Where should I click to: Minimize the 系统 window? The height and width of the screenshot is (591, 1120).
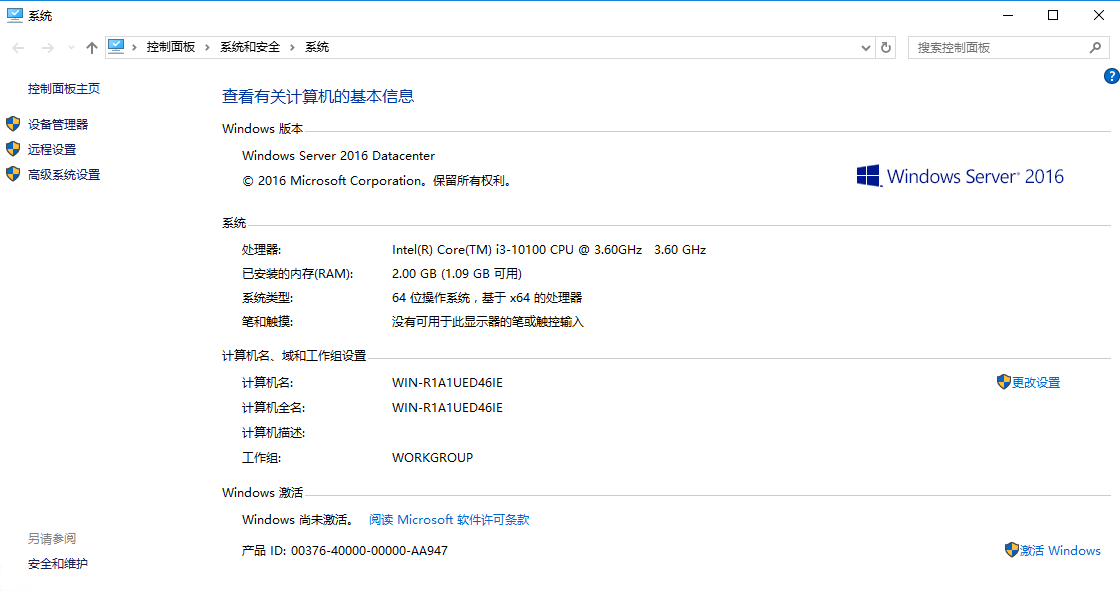tap(1009, 15)
